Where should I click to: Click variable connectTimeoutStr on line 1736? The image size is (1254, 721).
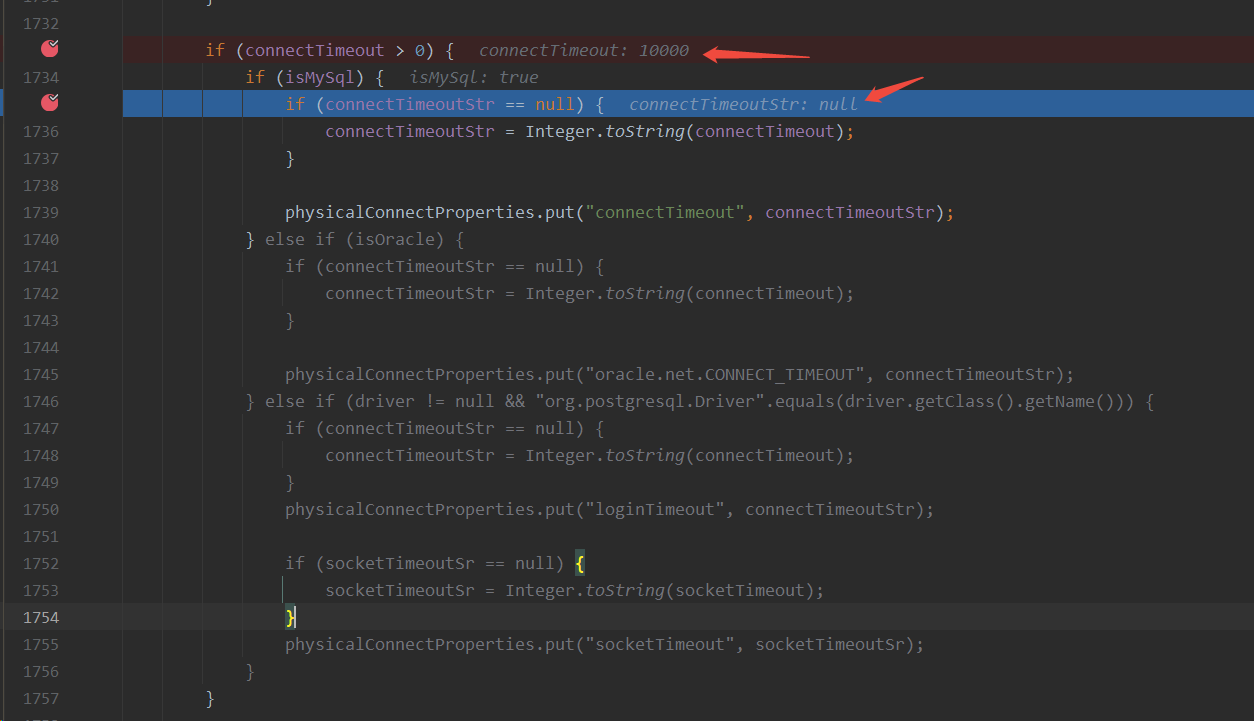tap(409, 131)
